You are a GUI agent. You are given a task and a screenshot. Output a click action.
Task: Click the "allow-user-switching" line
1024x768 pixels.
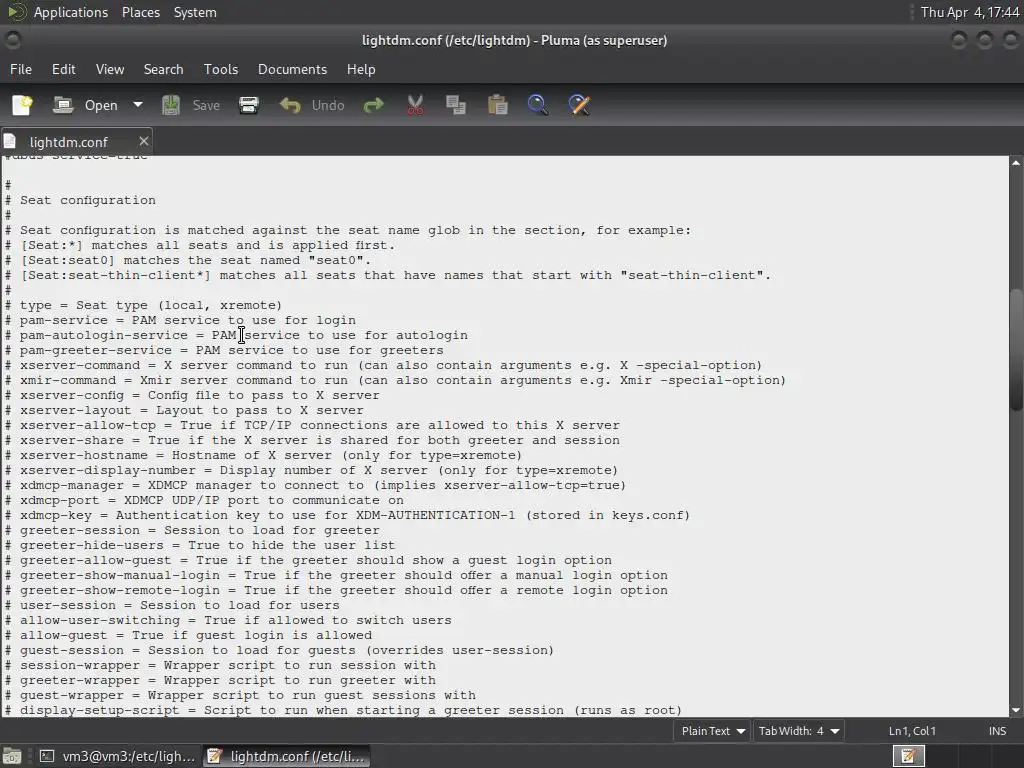(x=229, y=621)
